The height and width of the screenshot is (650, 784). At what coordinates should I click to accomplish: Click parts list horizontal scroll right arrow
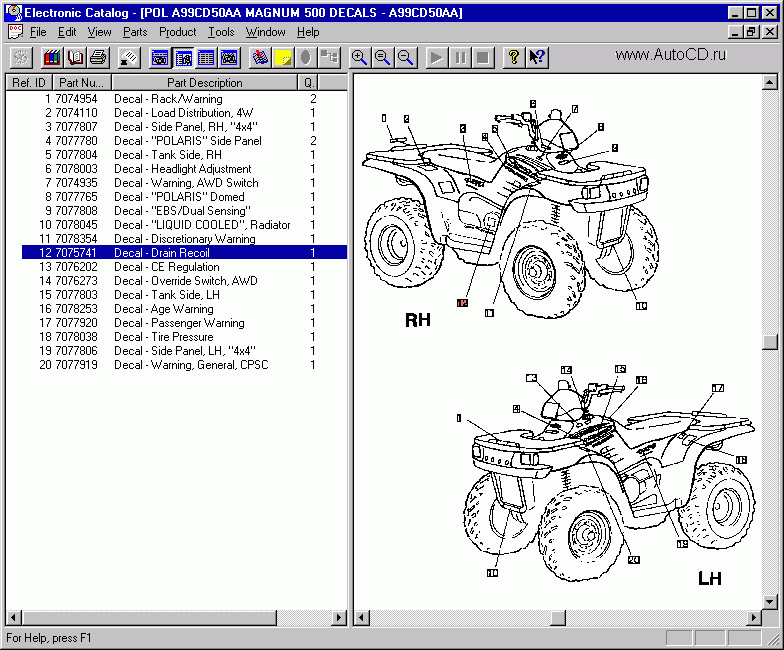tap(340, 618)
